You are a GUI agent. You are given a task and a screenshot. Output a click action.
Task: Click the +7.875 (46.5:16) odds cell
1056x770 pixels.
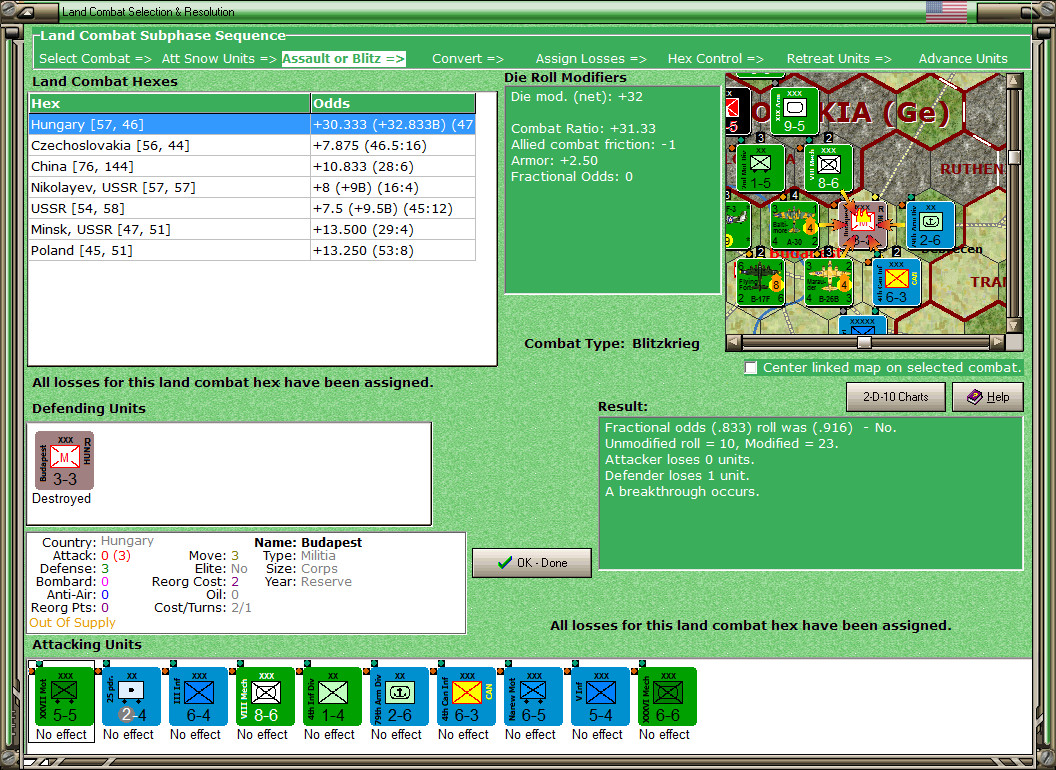point(393,146)
